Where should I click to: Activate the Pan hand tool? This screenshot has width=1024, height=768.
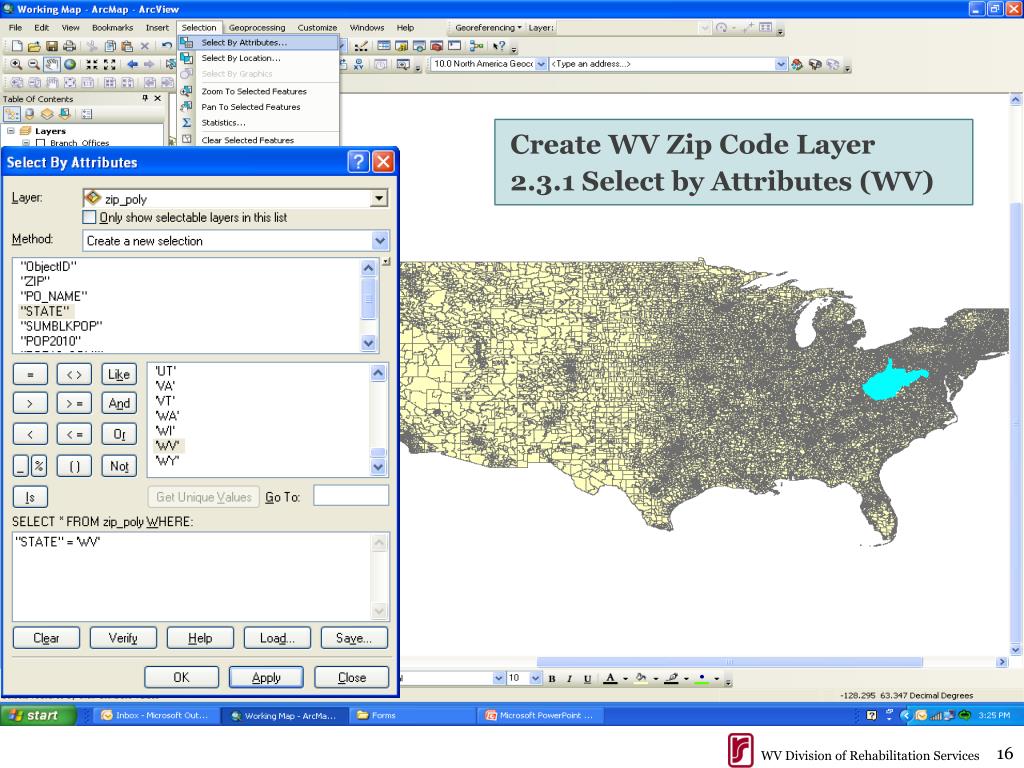52,64
